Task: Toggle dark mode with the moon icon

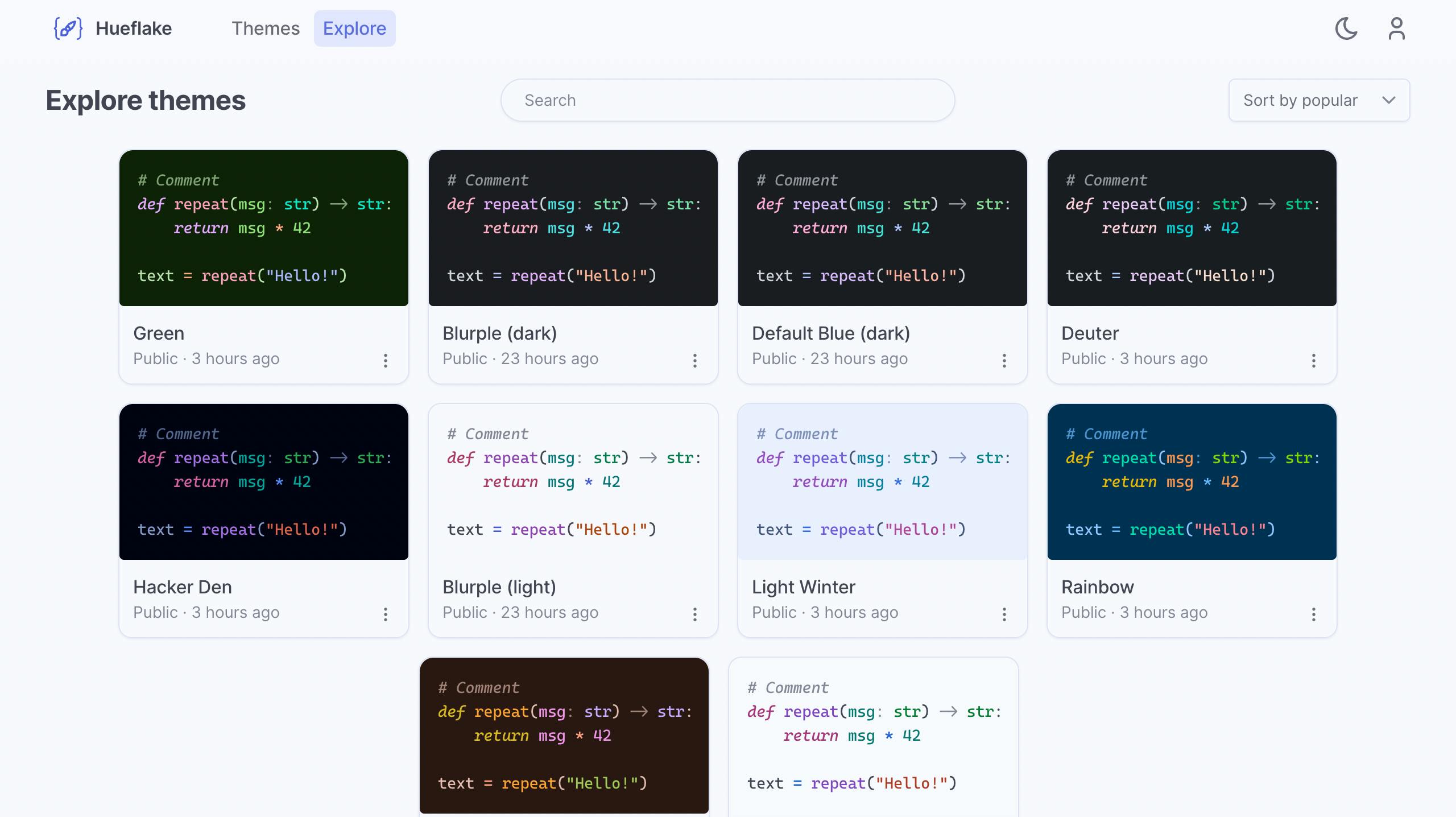Action: coord(1346,28)
